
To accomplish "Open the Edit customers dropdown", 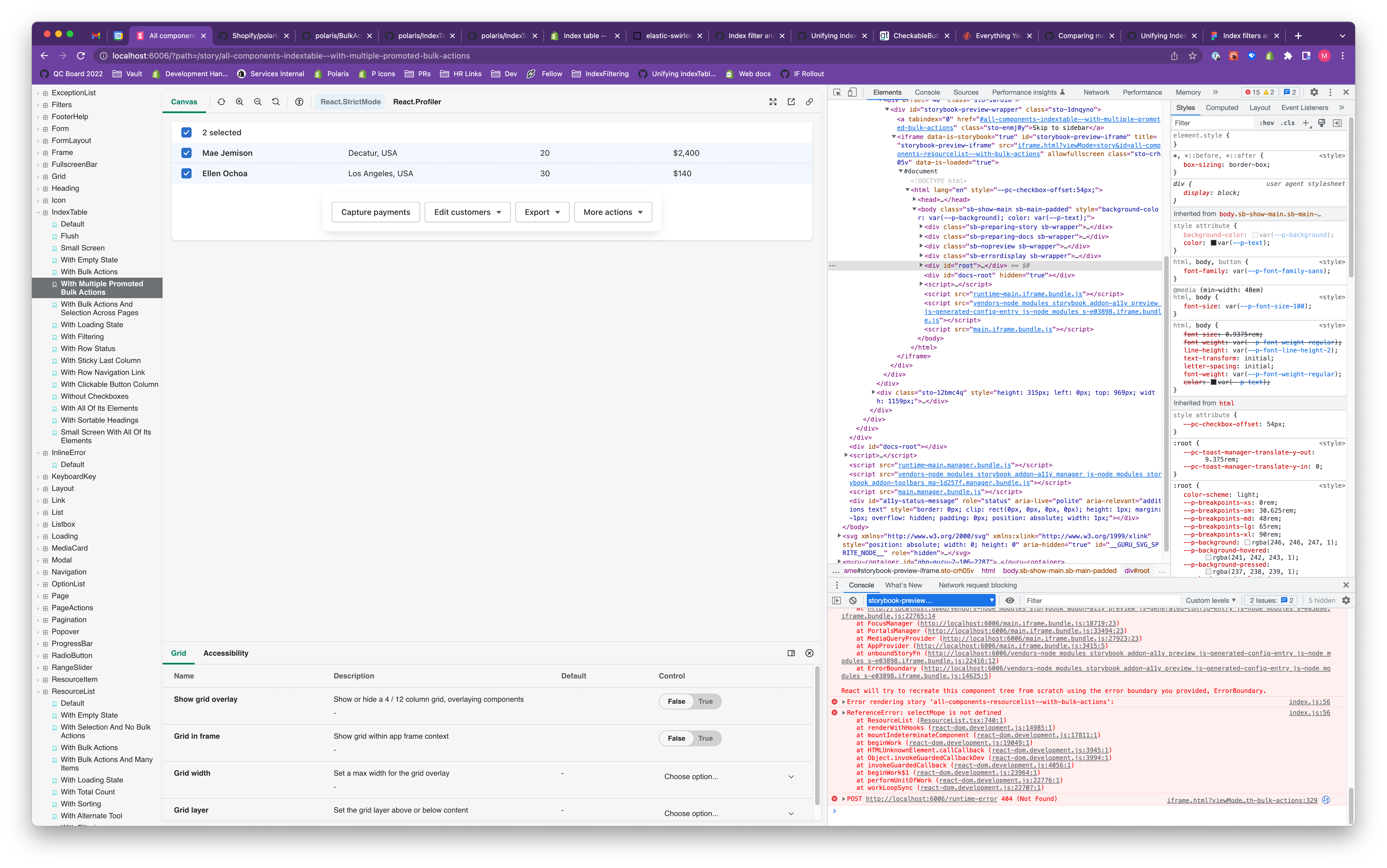I will point(467,212).
